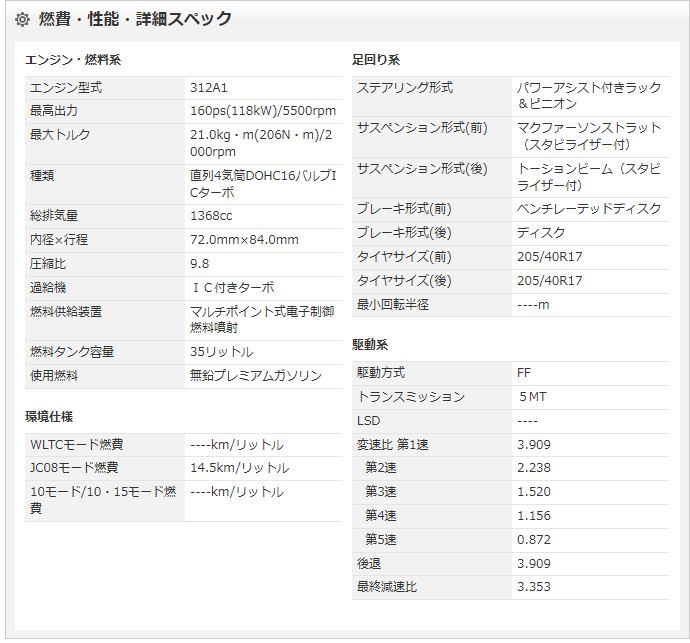Select drive type value FF

coord(524,373)
